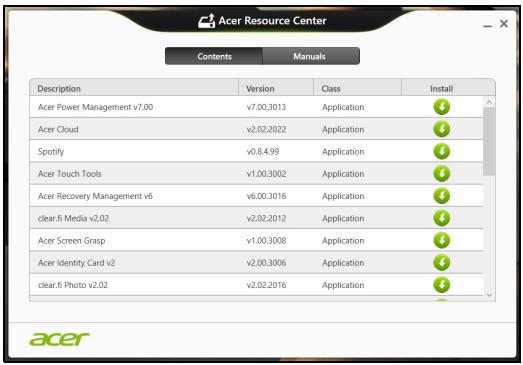523x365 pixels.
Task: Click version v7.00.3013
Action: 266,107
